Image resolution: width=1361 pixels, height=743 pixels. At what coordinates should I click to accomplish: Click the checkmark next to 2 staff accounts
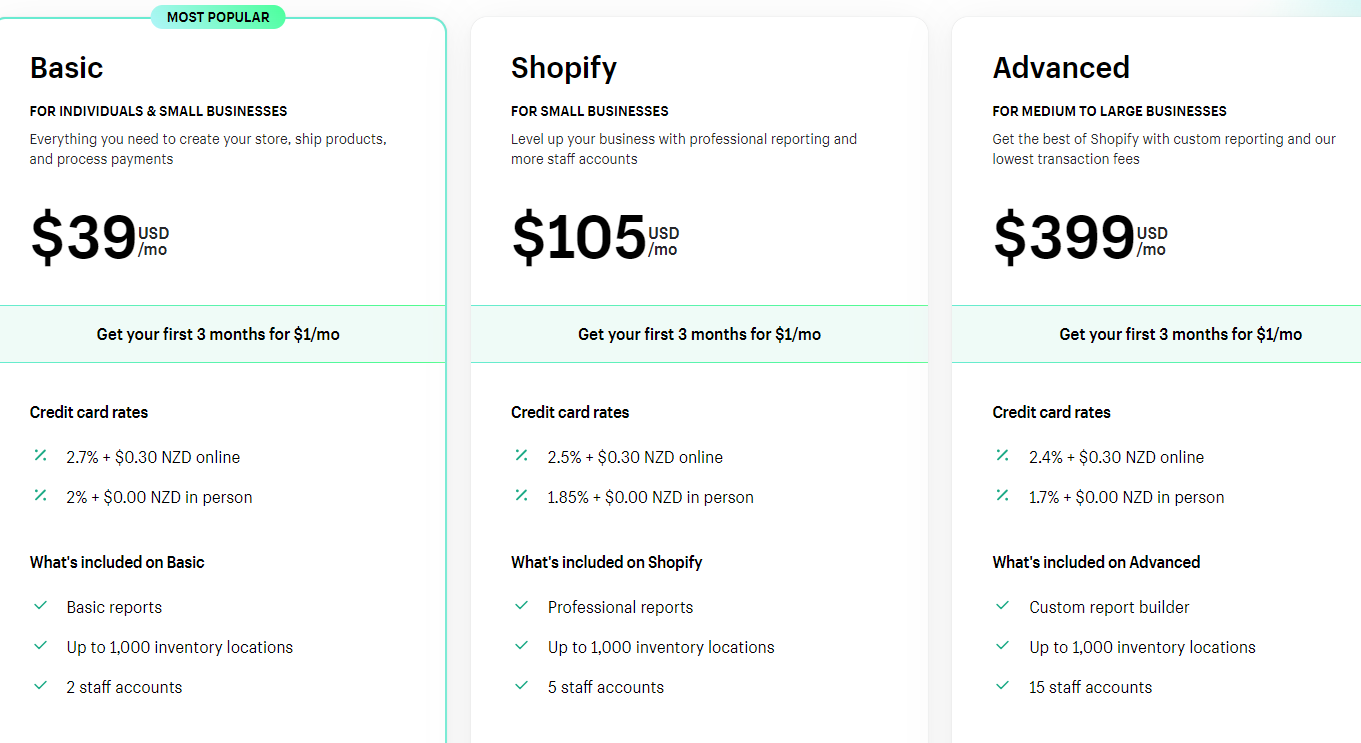[40, 686]
